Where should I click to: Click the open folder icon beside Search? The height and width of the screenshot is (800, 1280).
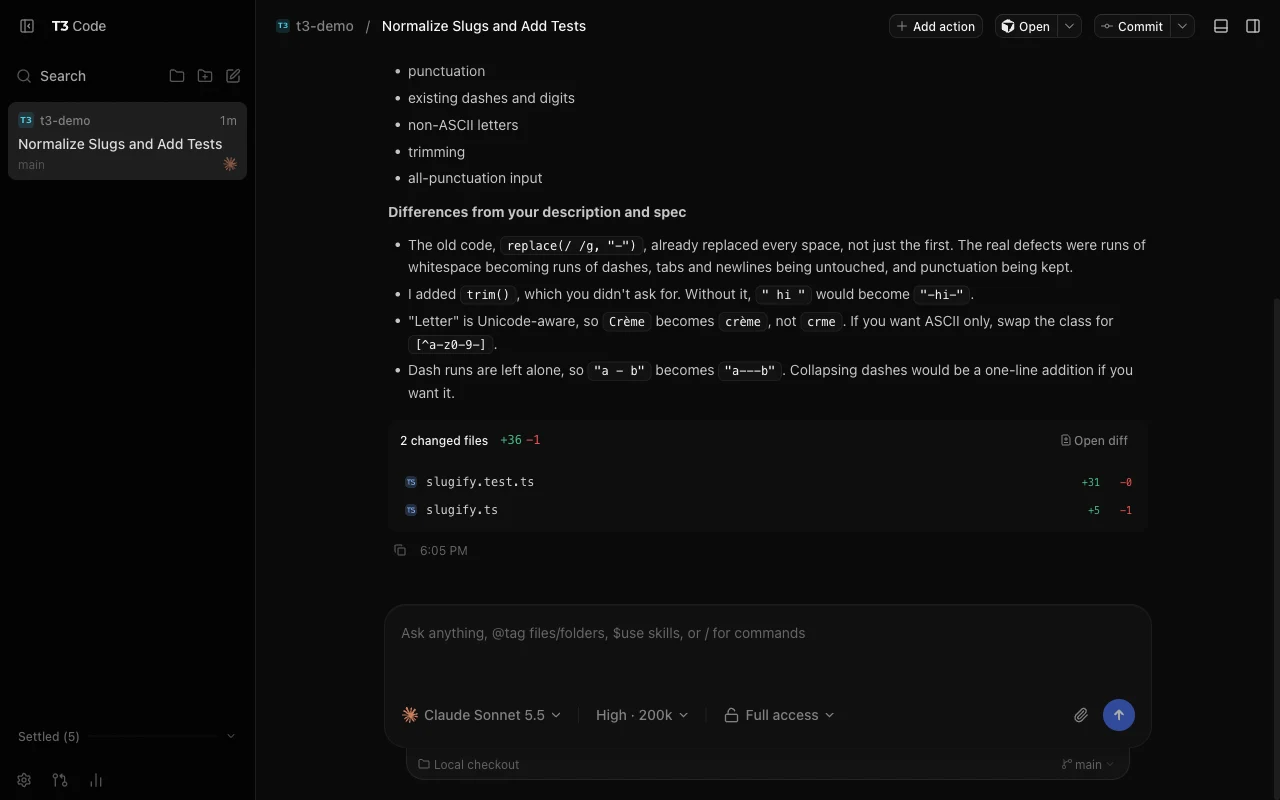click(177, 76)
